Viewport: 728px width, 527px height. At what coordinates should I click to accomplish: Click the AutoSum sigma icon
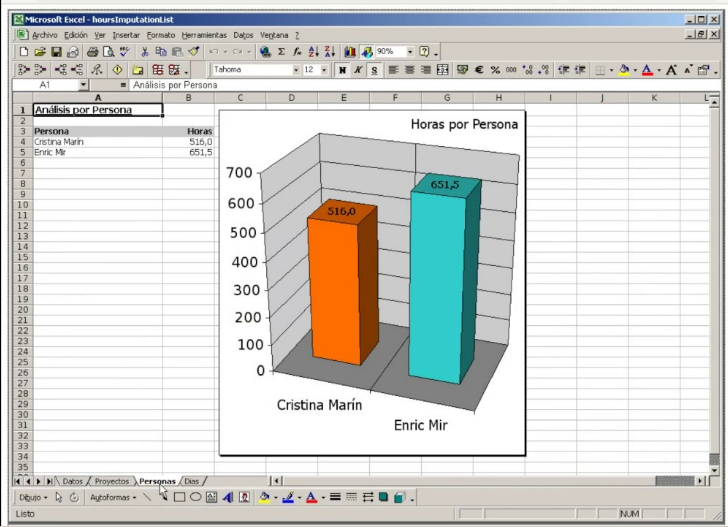click(281, 52)
